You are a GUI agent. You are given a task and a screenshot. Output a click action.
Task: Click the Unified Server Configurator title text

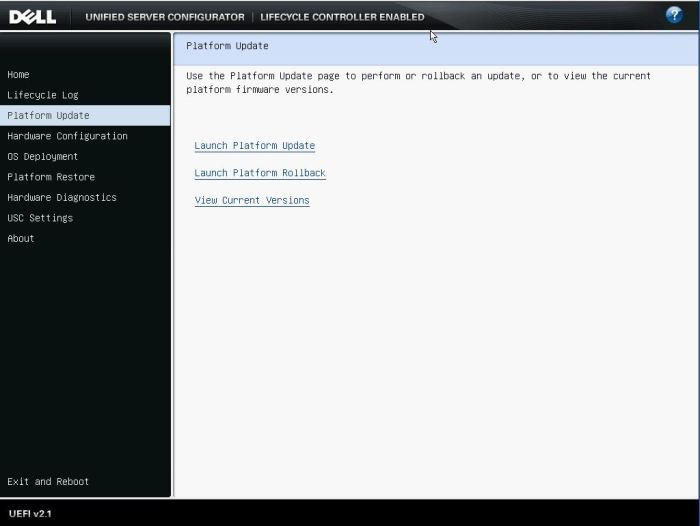165,17
